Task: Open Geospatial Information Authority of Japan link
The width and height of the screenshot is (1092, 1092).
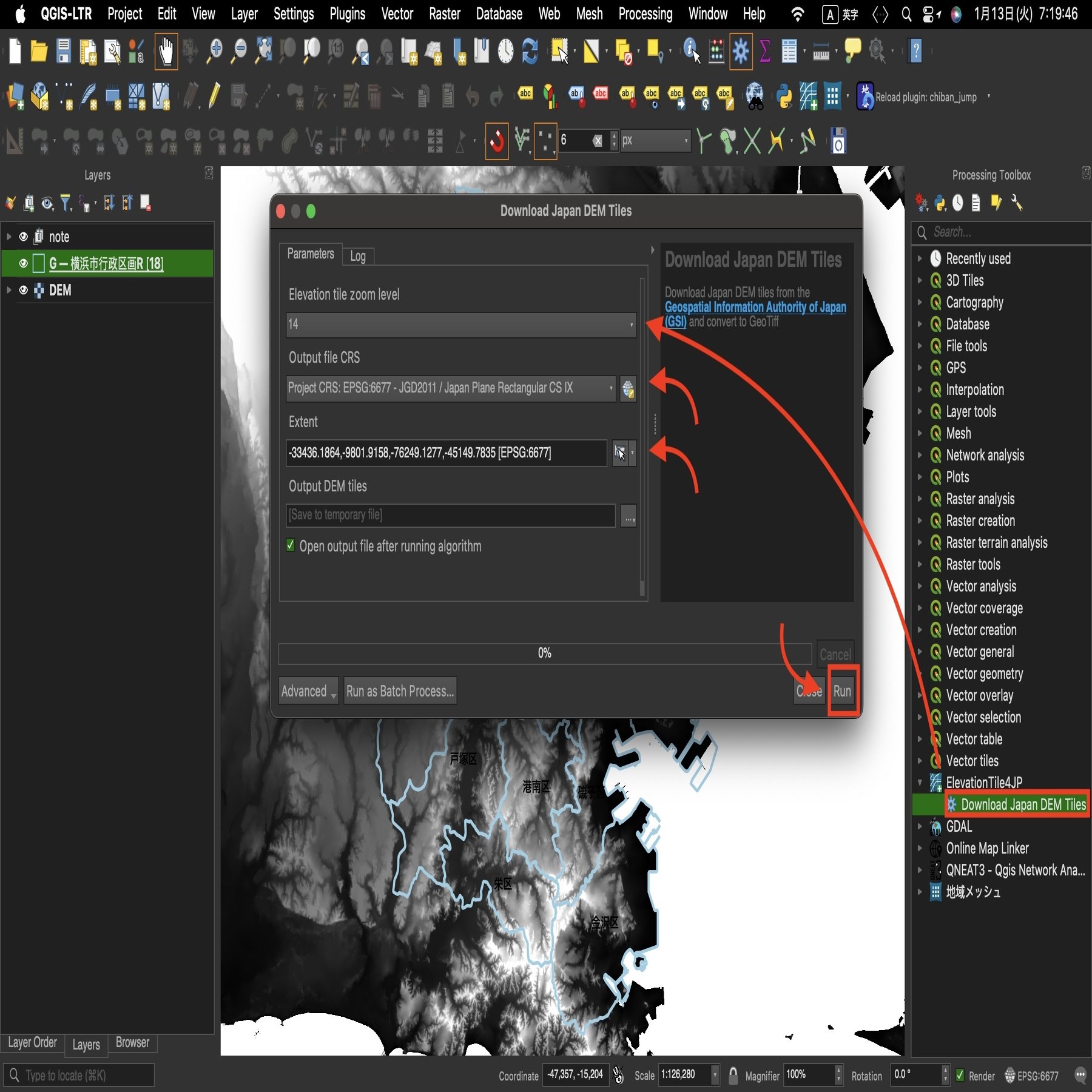Action: 755,314
